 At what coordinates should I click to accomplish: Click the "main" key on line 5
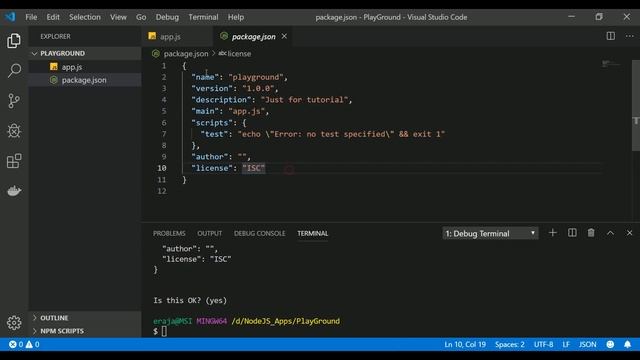205,111
